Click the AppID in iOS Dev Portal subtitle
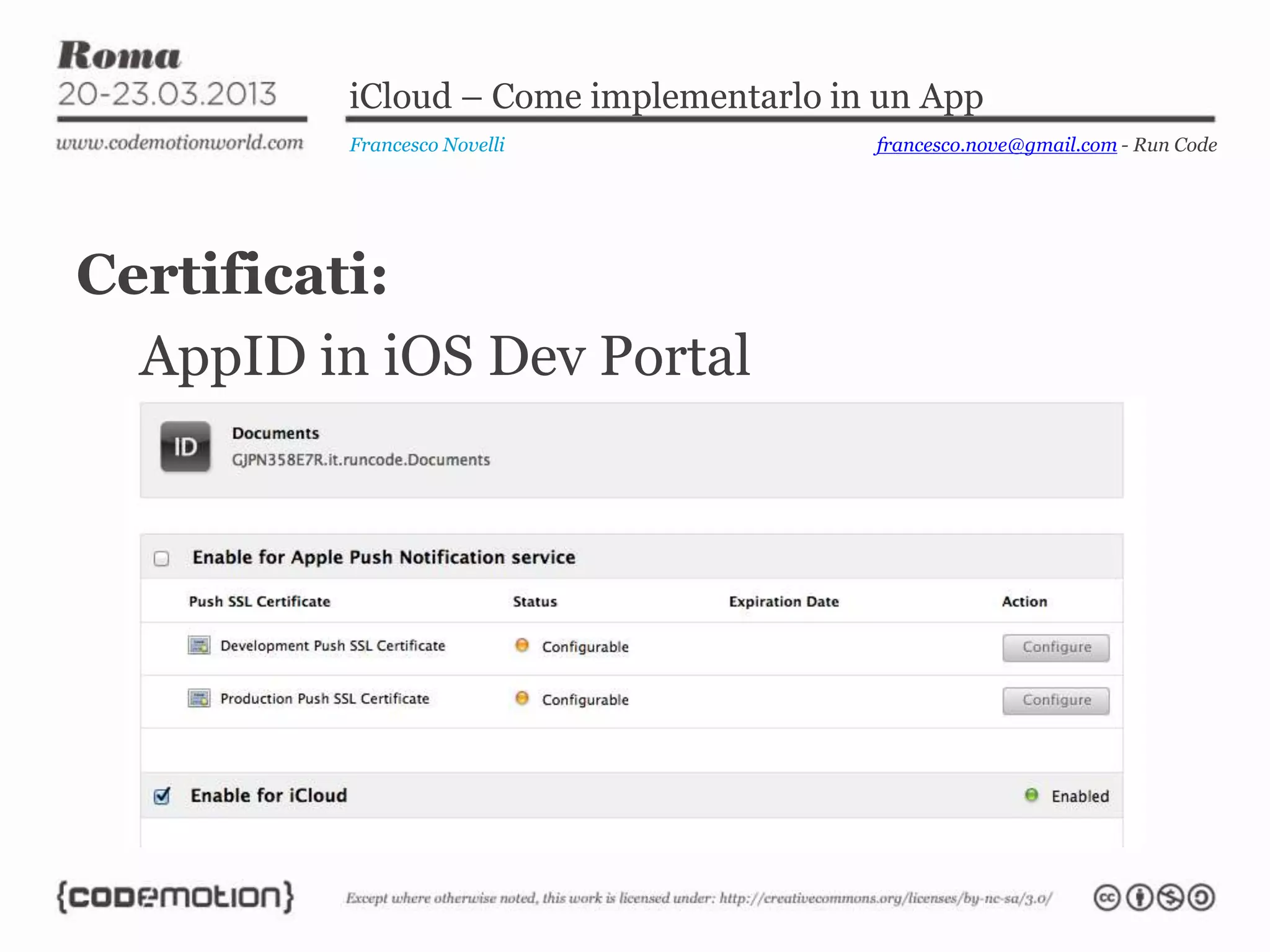 [445, 355]
